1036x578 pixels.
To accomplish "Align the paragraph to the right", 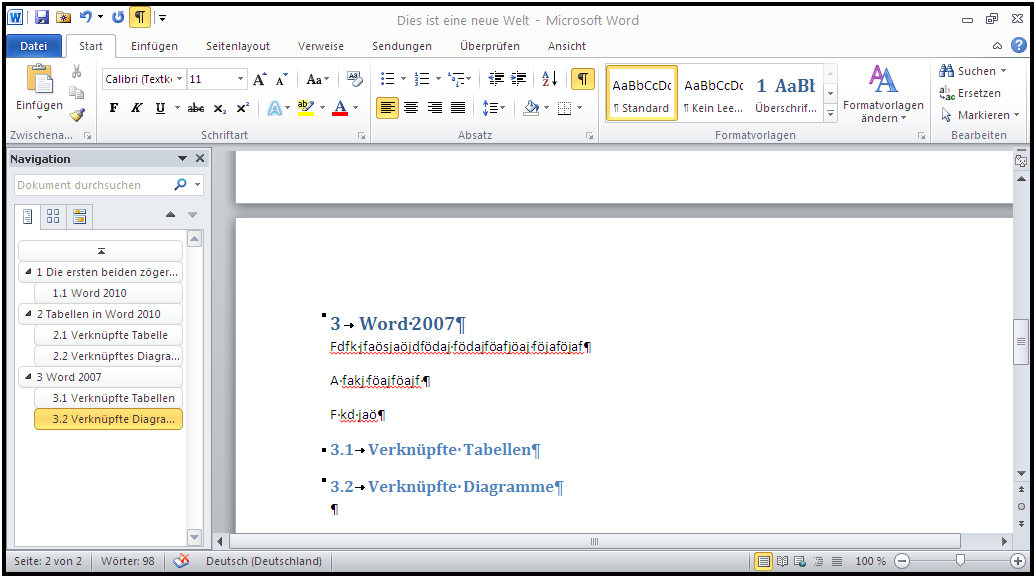I will pyautogui.click(x=434, y=108).
